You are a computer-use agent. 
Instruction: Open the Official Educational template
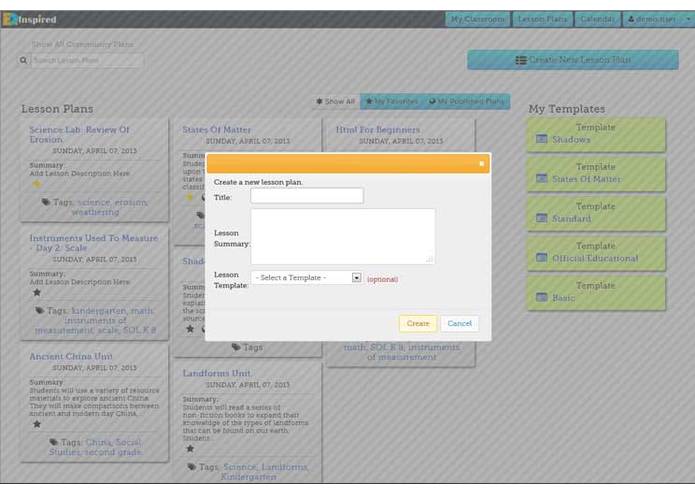click(x=596, y=253)
